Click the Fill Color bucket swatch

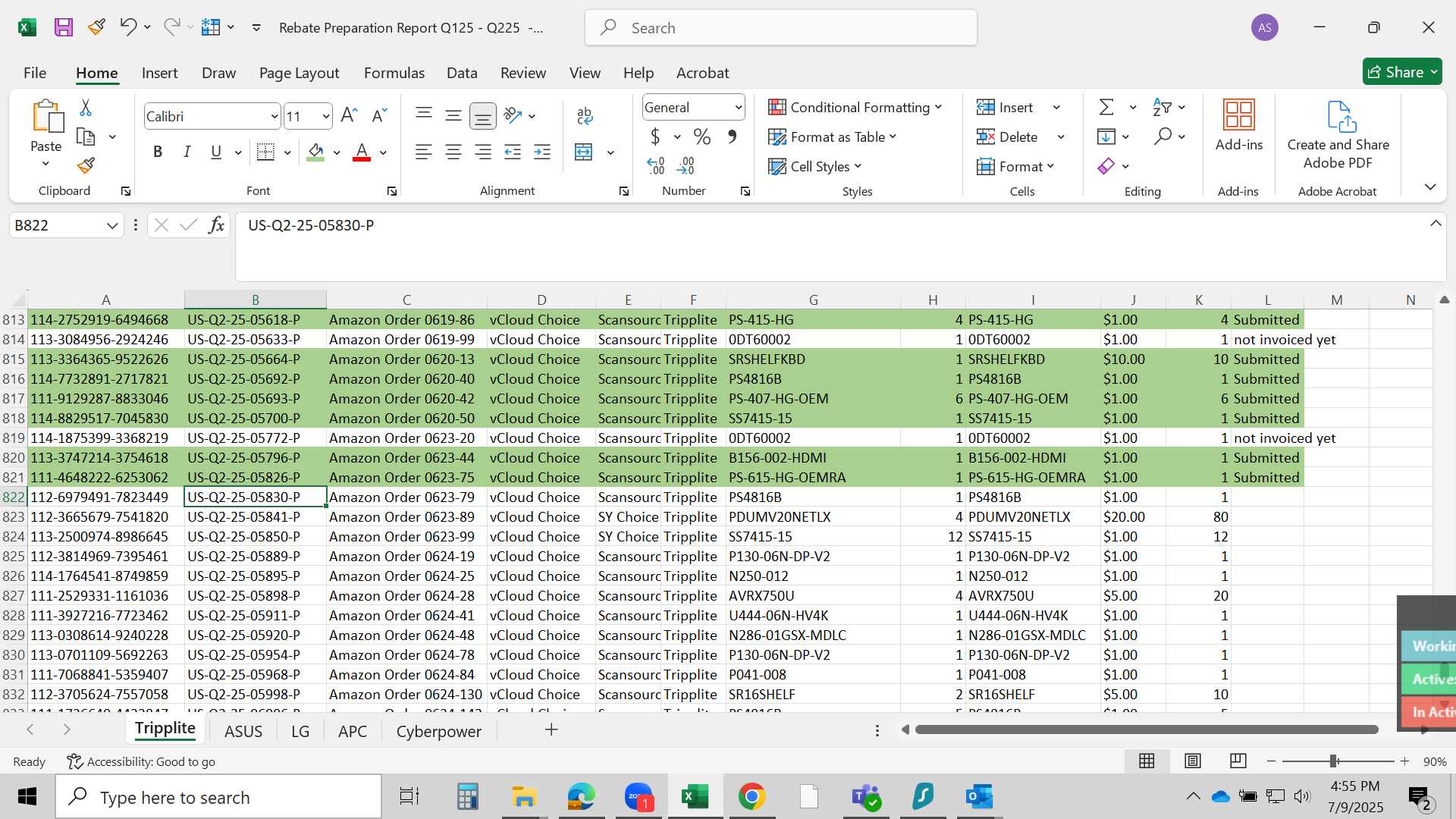(x=316, y=152)
